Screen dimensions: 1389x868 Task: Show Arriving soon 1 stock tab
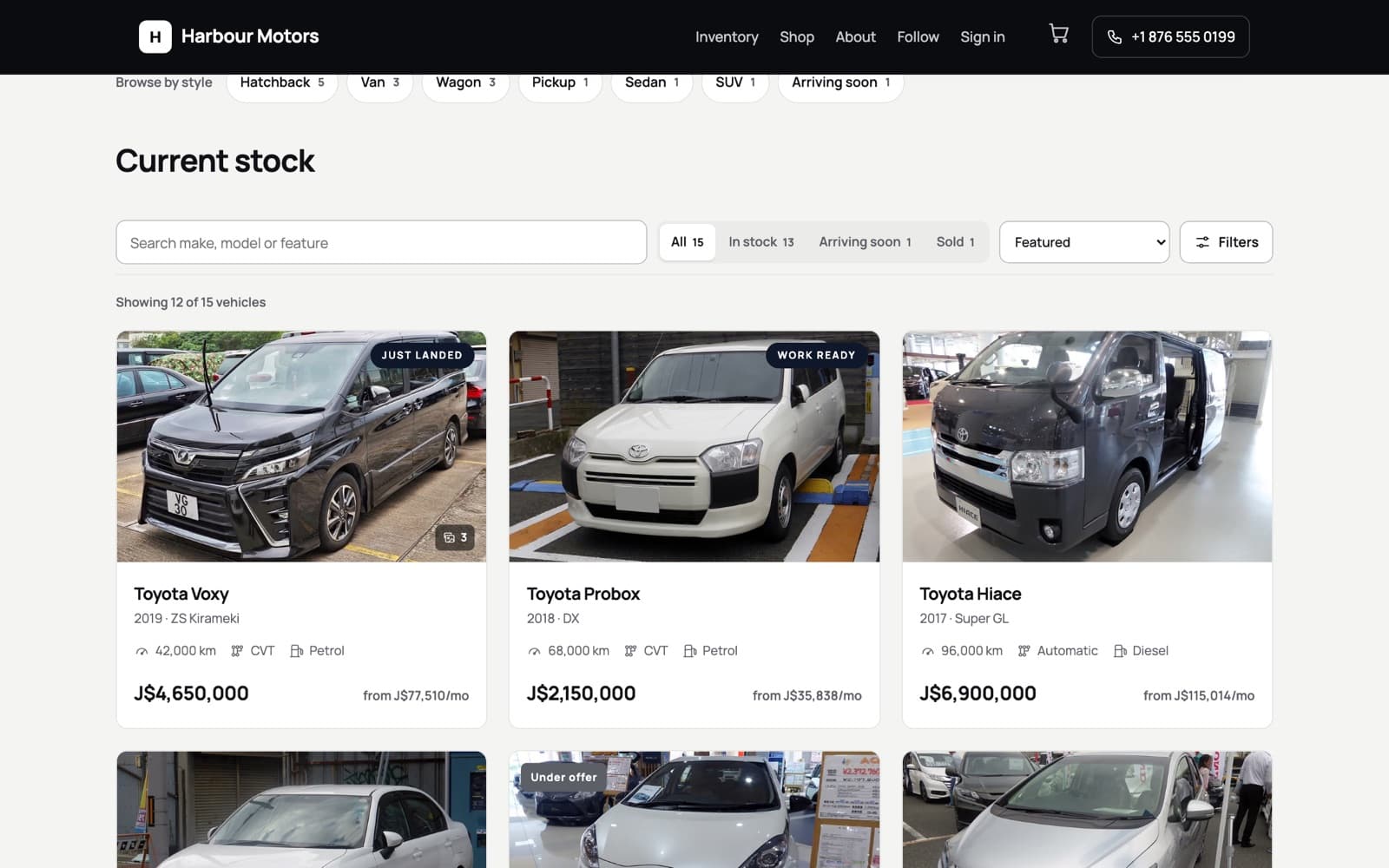pos(865,242)
